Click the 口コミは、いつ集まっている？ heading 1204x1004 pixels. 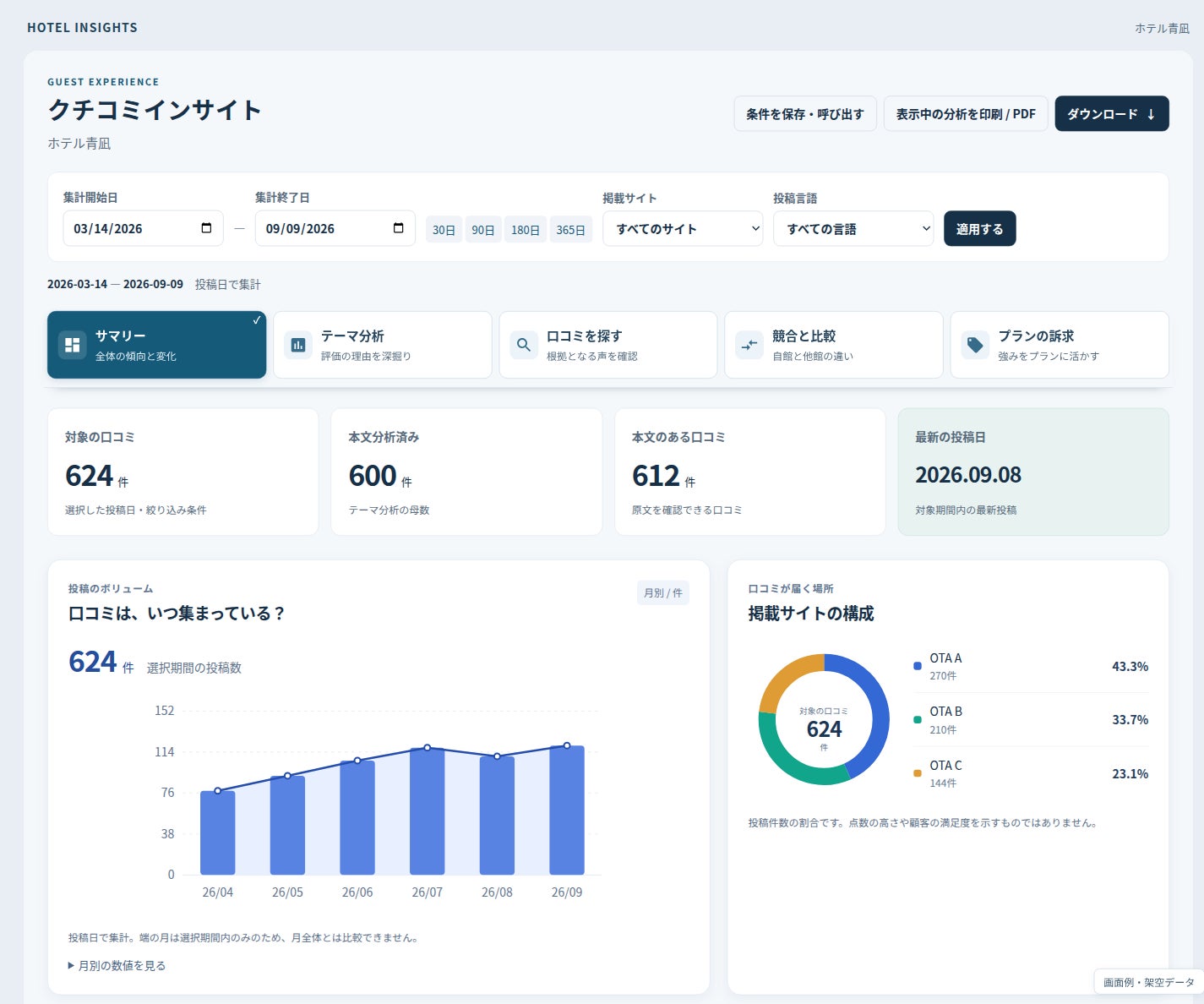tap(177, 614)
